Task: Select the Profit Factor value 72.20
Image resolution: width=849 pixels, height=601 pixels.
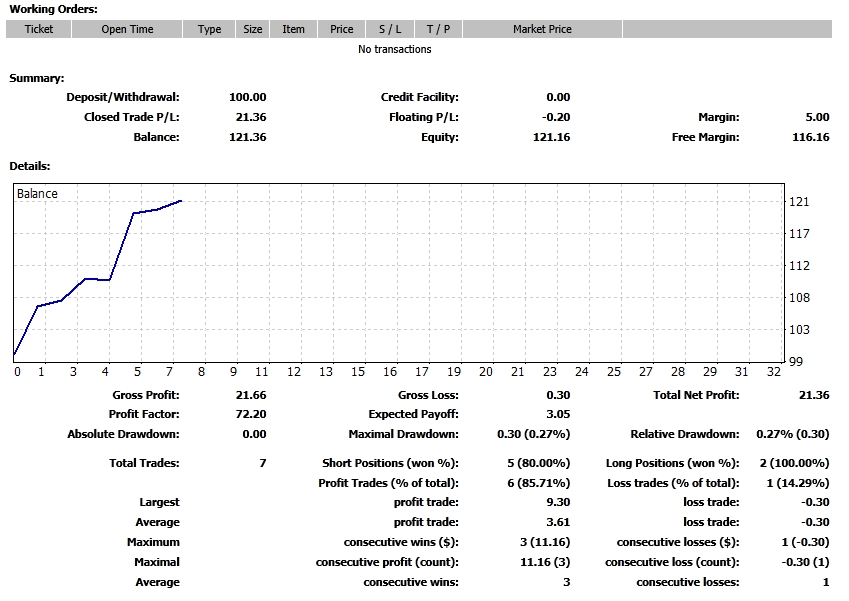Action: click(251, 414)
